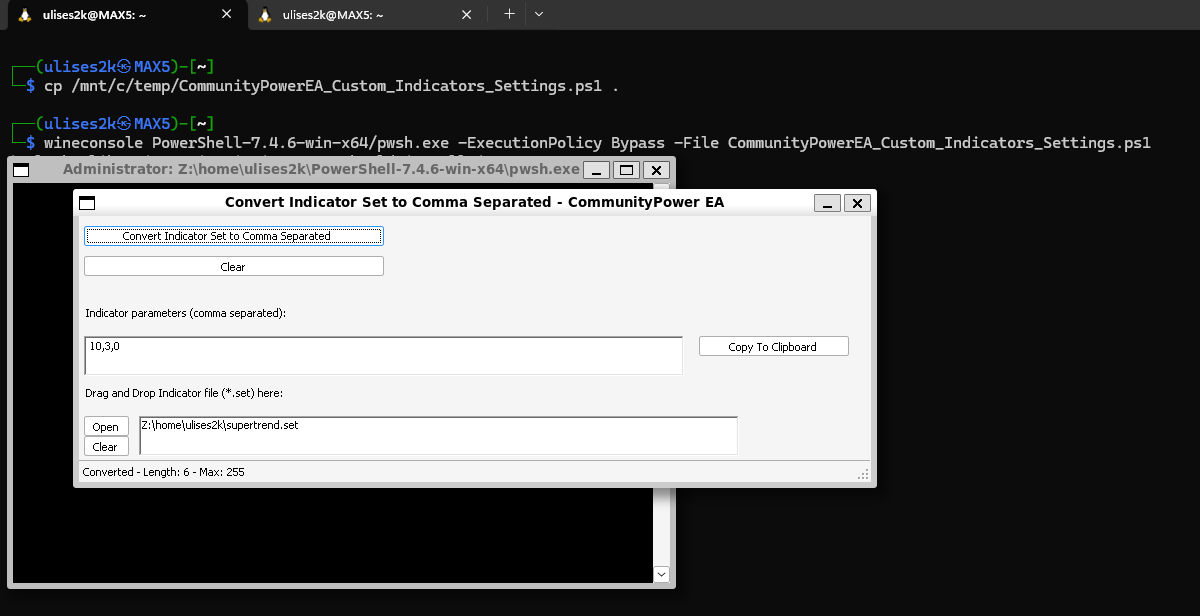Close the Convert Indicator Set dialog
1200x616 pixels.
(x=857, y=203)
